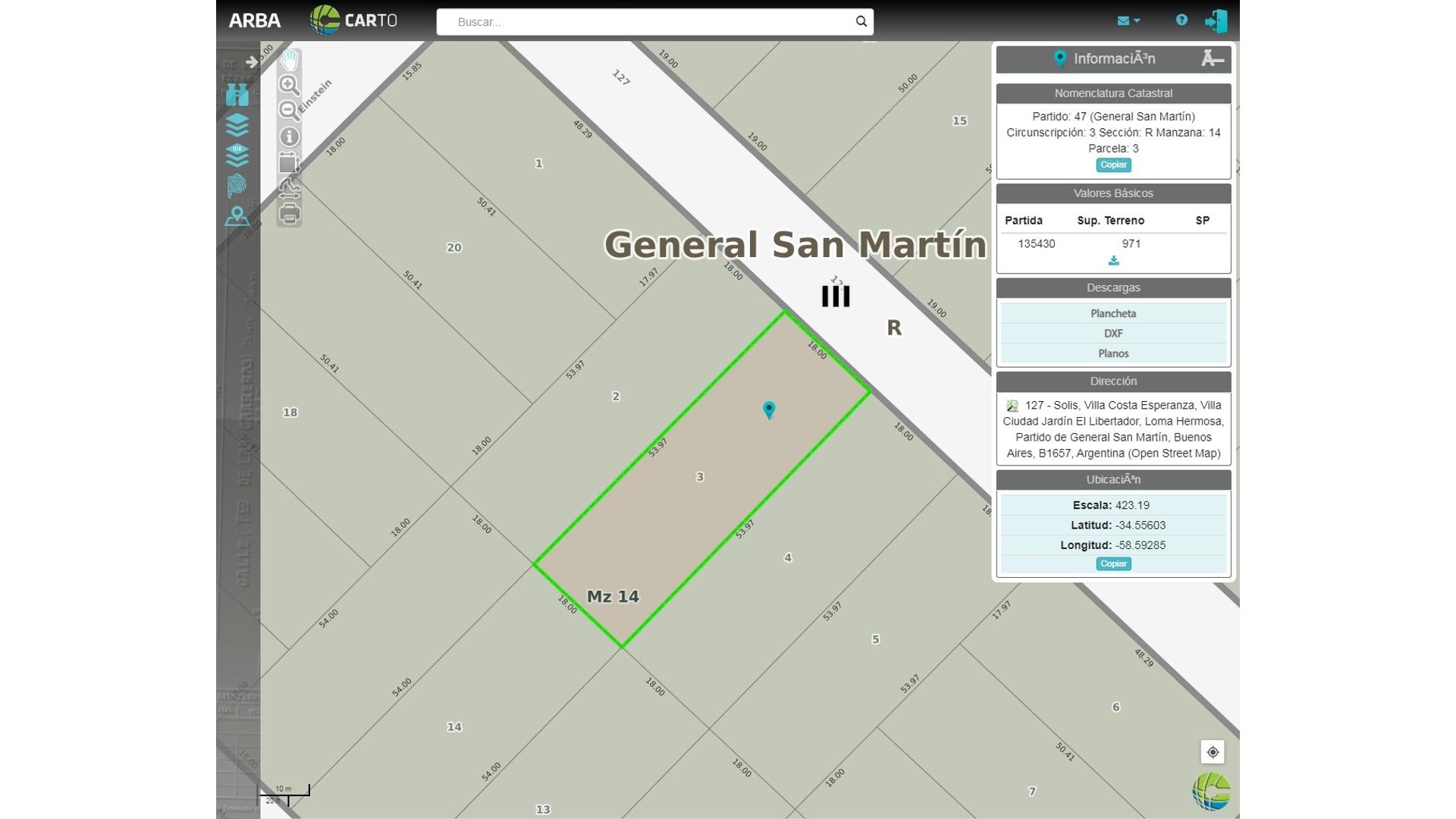Download the Valores Básicos data
The image size is (1456, 819).
[1113, 261]
